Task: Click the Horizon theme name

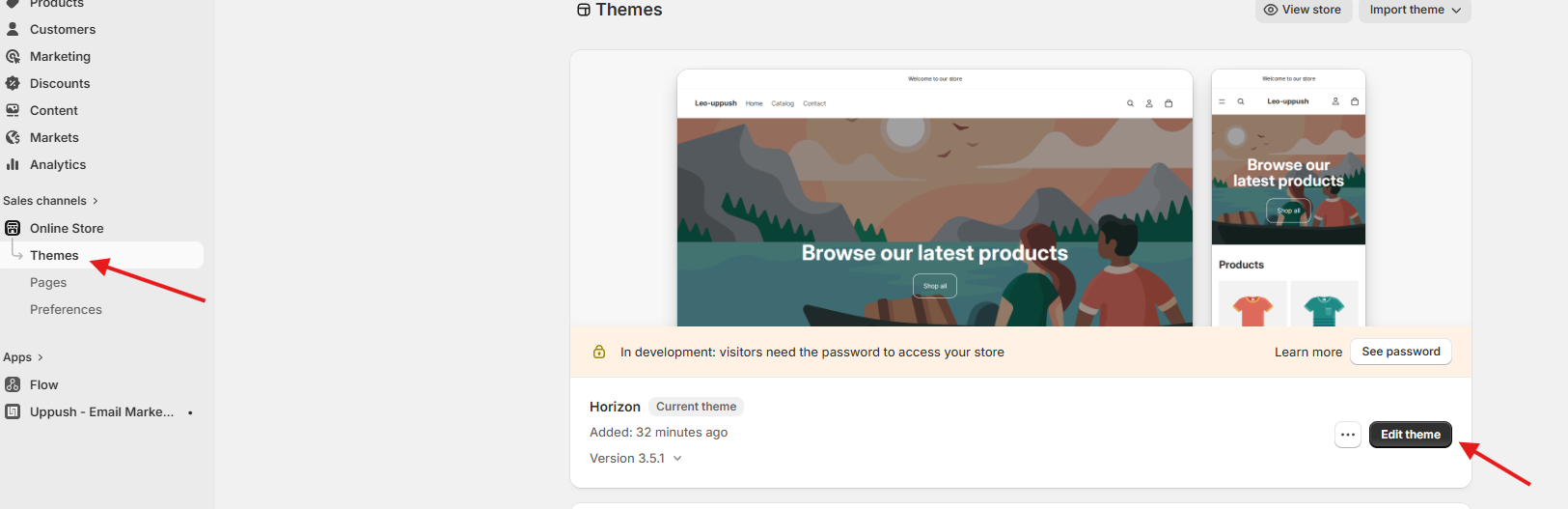Action: [615, 407]
